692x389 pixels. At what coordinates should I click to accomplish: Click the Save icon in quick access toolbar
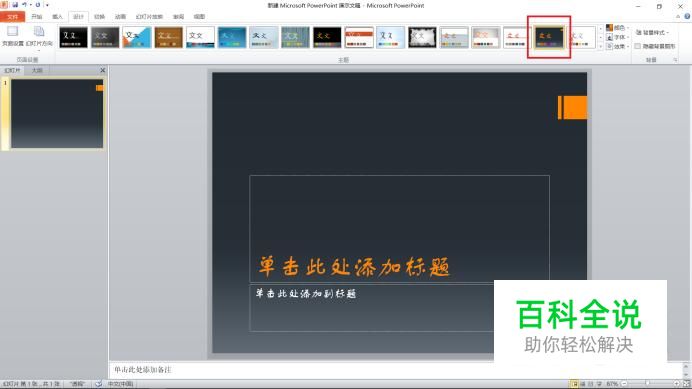tap(15, 5)
